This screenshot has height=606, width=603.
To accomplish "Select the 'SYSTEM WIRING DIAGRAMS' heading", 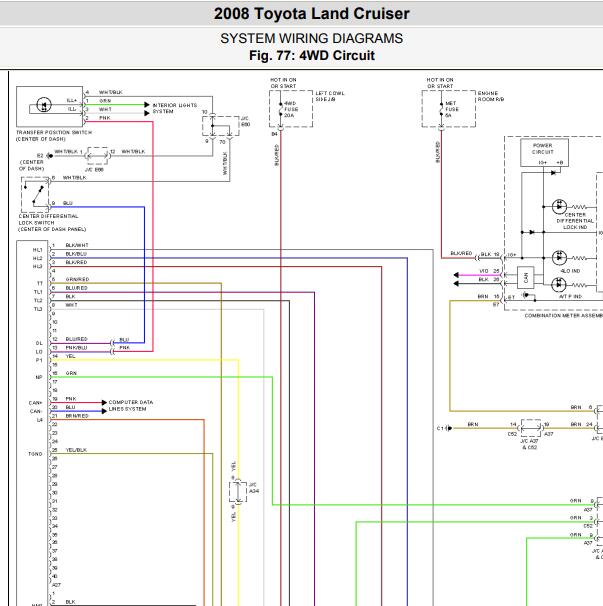I will [312, 38].
